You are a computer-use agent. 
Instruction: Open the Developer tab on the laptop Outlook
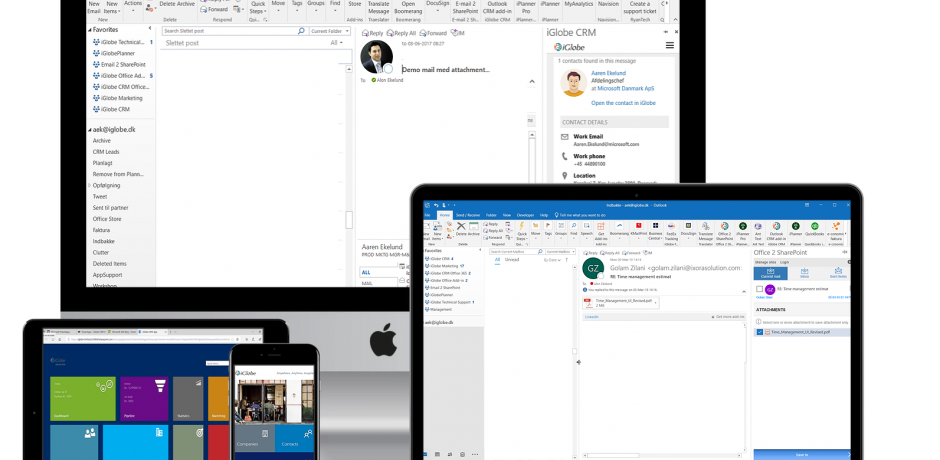point(525,215)
